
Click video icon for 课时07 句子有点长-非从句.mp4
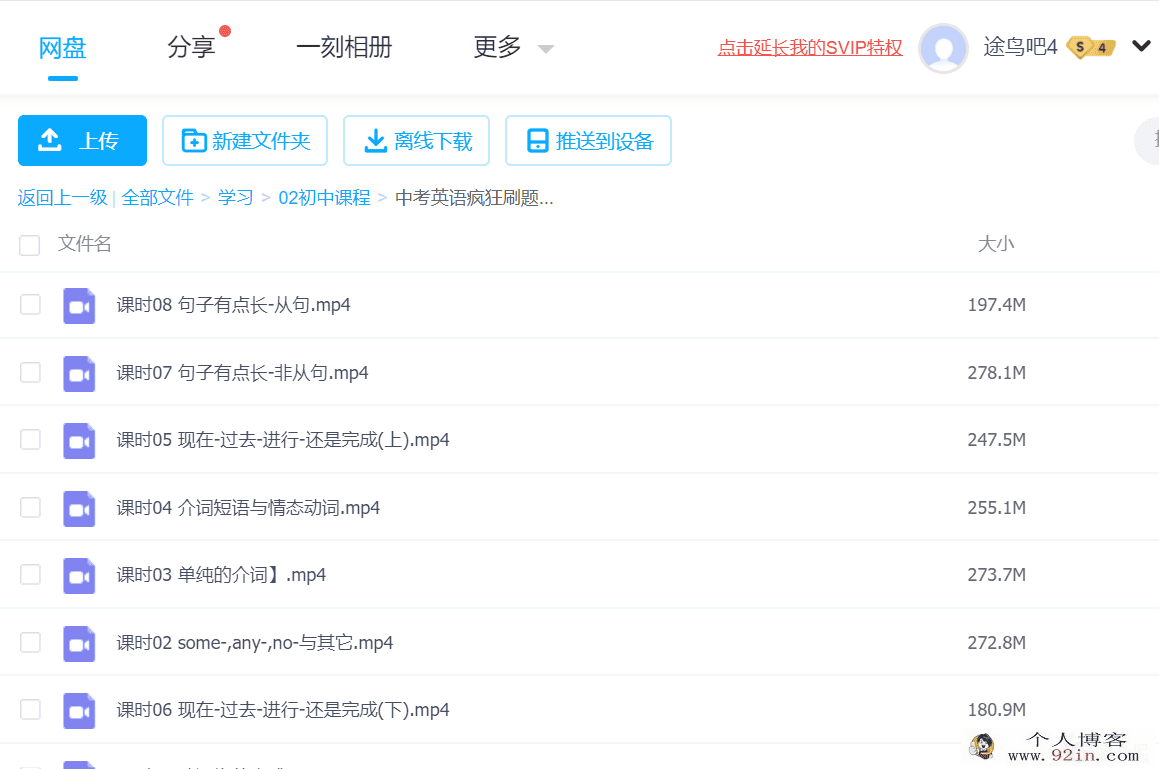pos(79,373)
